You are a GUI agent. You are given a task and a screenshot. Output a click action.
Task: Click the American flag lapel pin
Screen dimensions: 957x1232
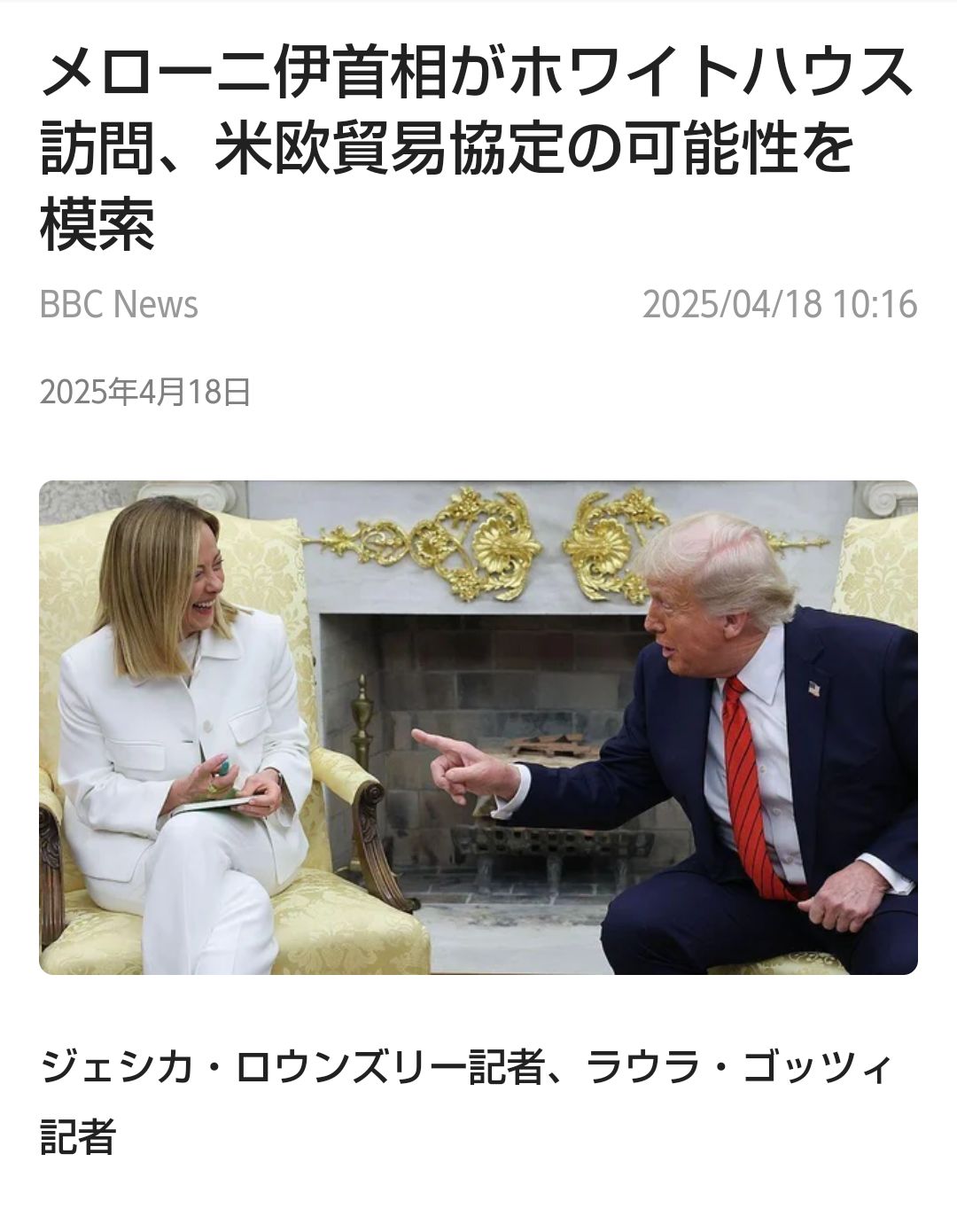click(x=814, y=688)
